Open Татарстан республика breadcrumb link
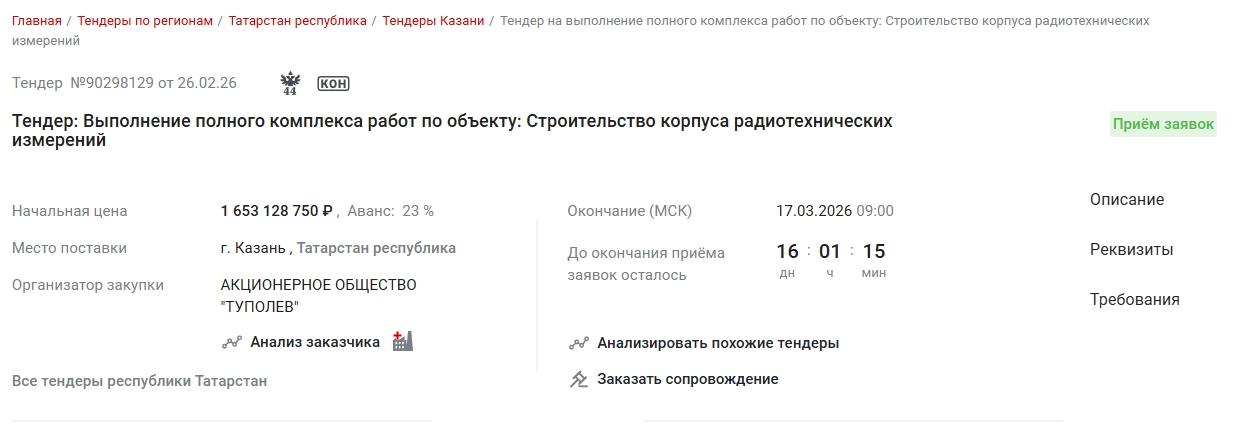Viewport: 1247px width, 432px height. [x=297, y=20]
